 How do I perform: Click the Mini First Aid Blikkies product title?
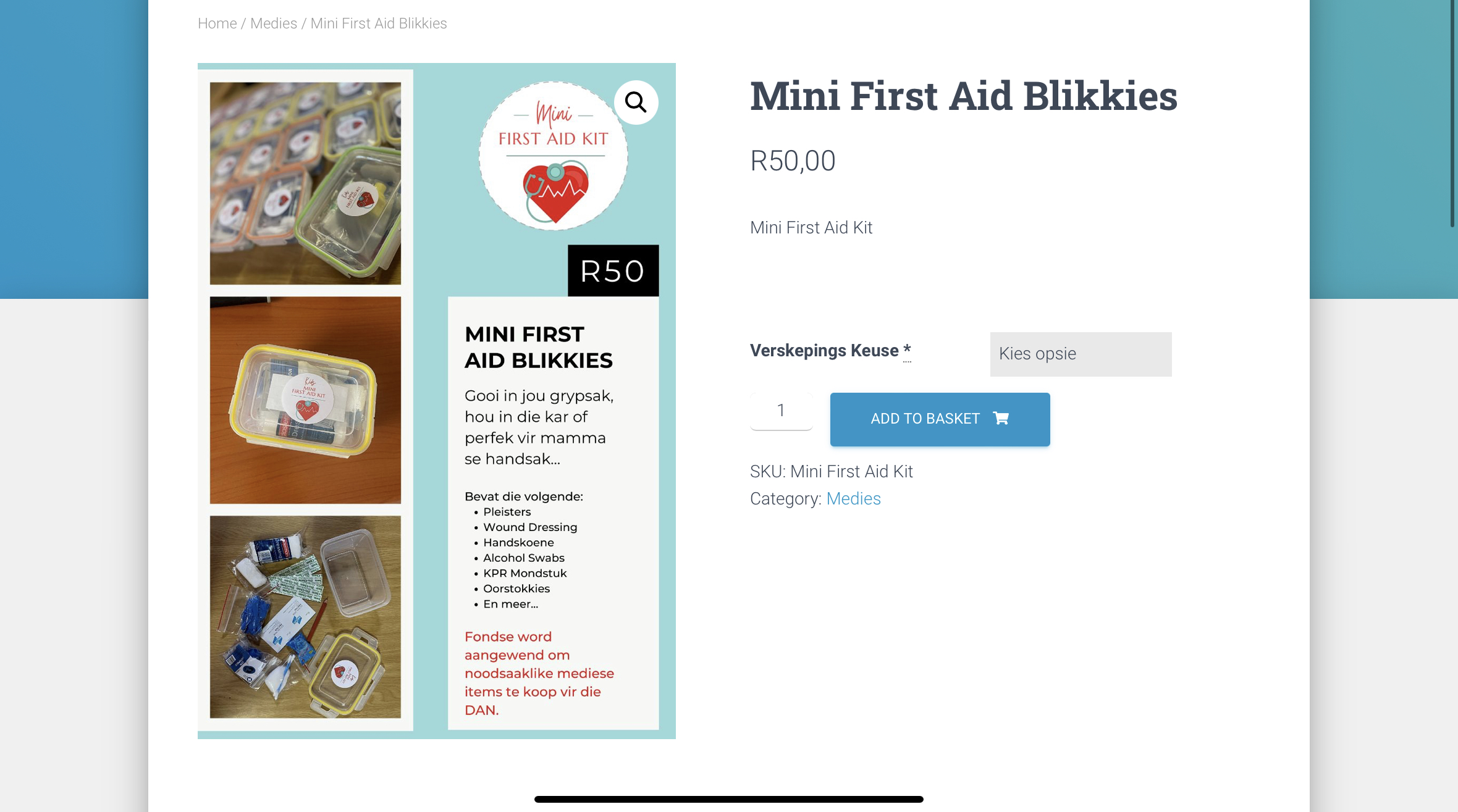click(963, 96)
